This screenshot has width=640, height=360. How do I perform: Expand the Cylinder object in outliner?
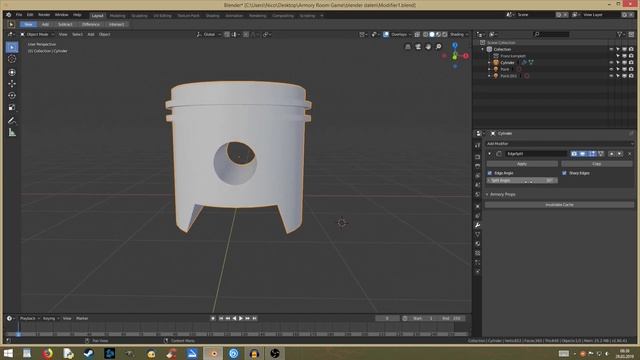[489, 62]
